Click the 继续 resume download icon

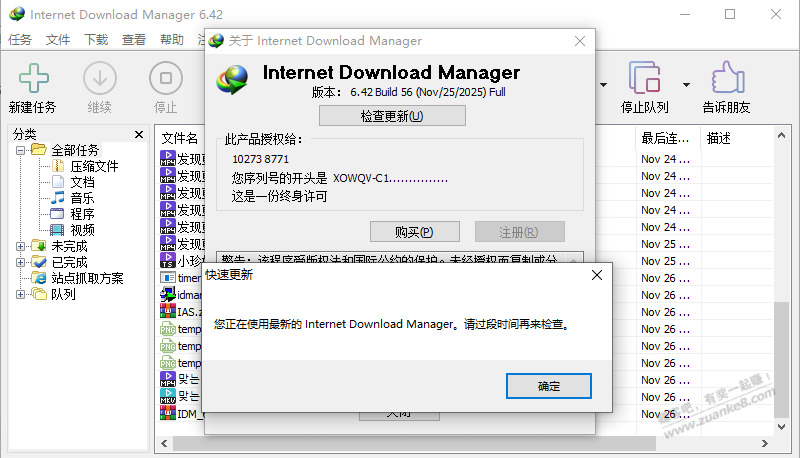(x=99, y=78)
